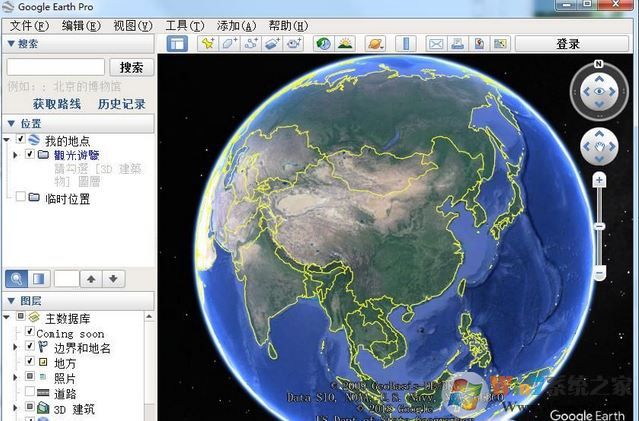This screenshot has width=639, height=421.
Task: Click the Add Image Overlay icon
Action: click(x=272, y=44)
